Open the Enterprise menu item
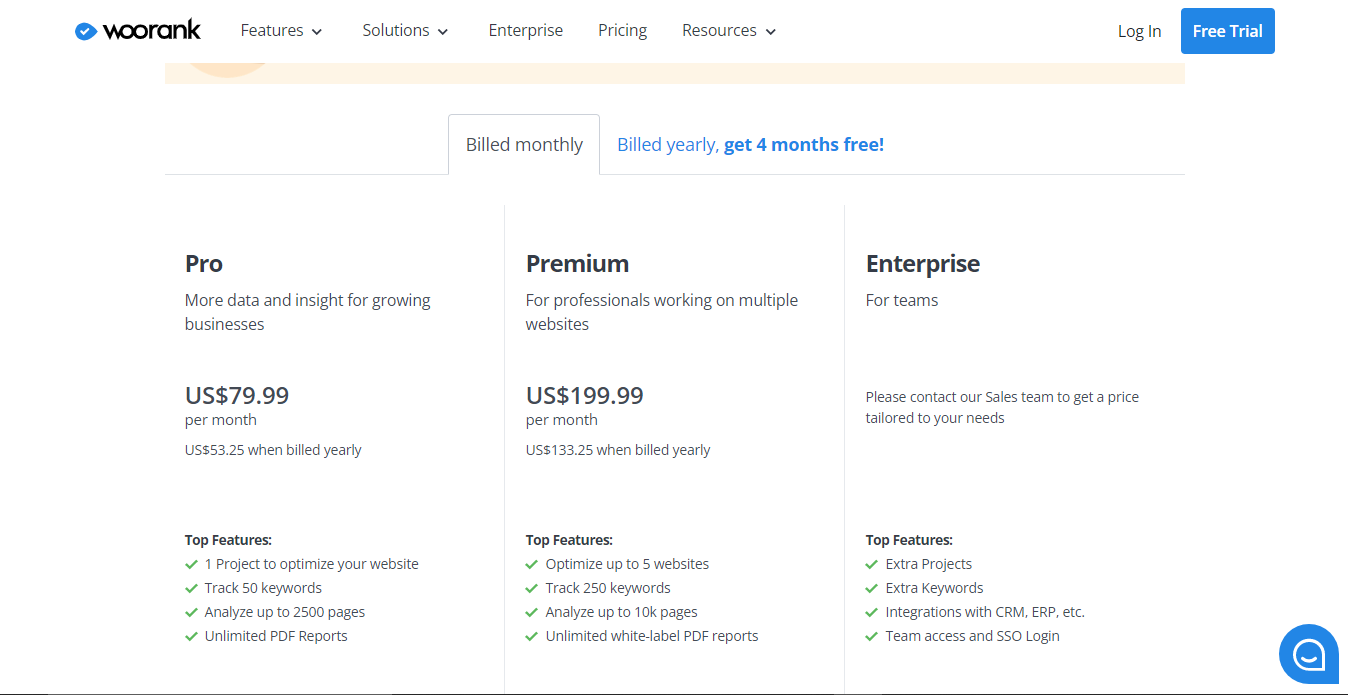 (526, 31)
